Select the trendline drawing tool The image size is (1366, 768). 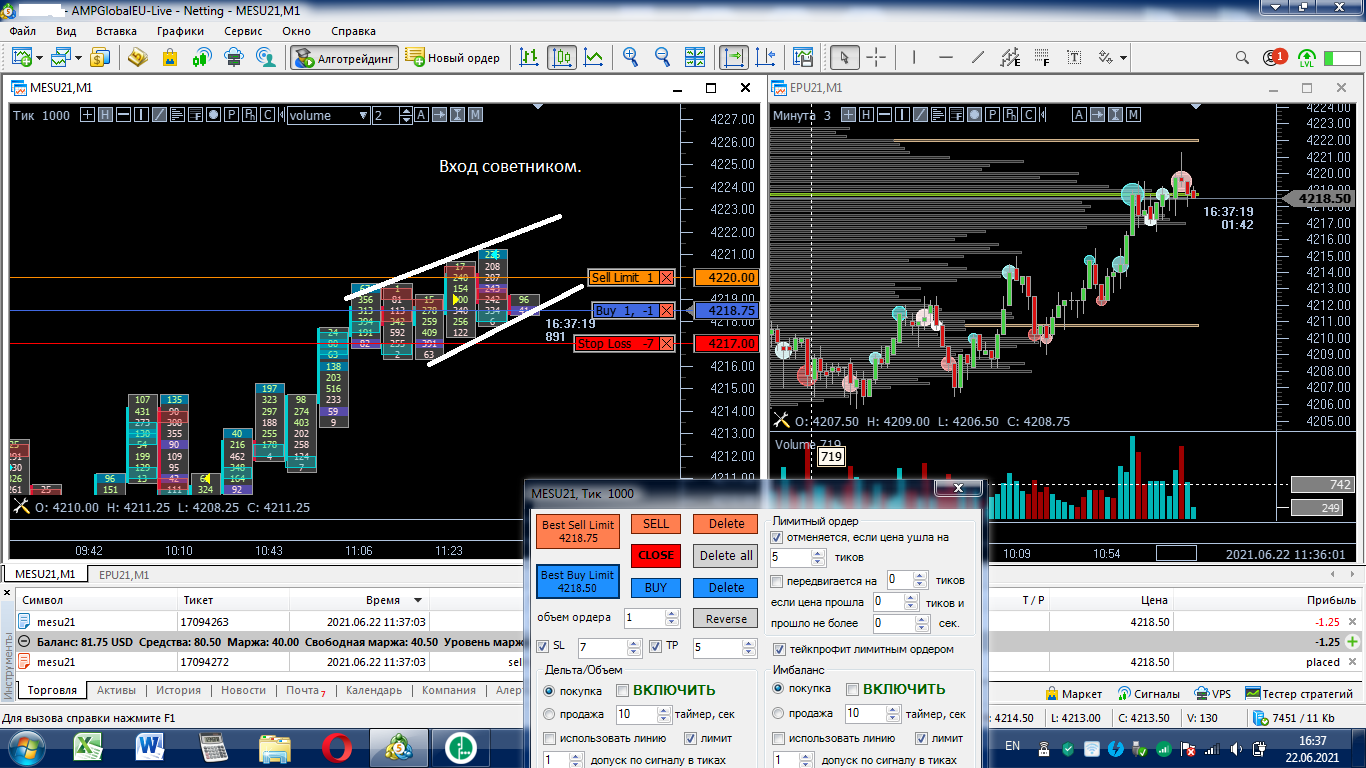[x=978, y=57]
